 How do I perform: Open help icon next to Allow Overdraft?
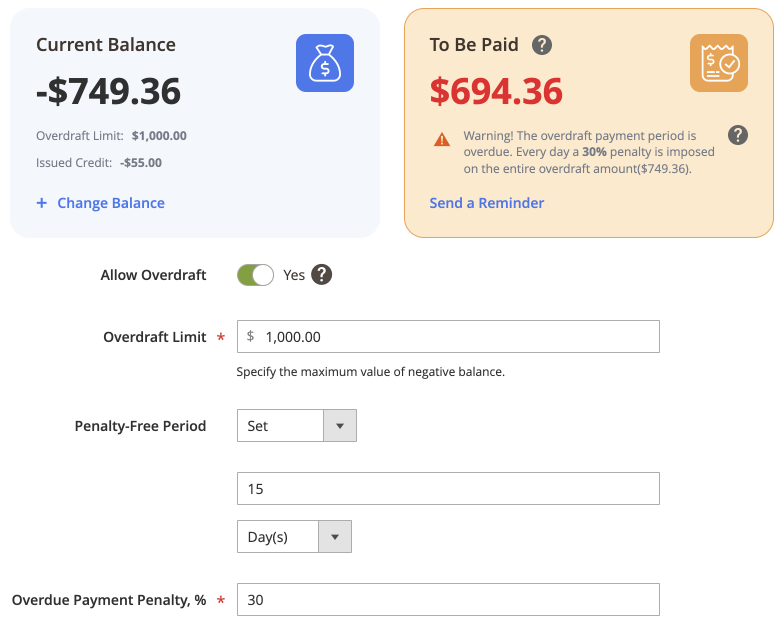[322, 274]
